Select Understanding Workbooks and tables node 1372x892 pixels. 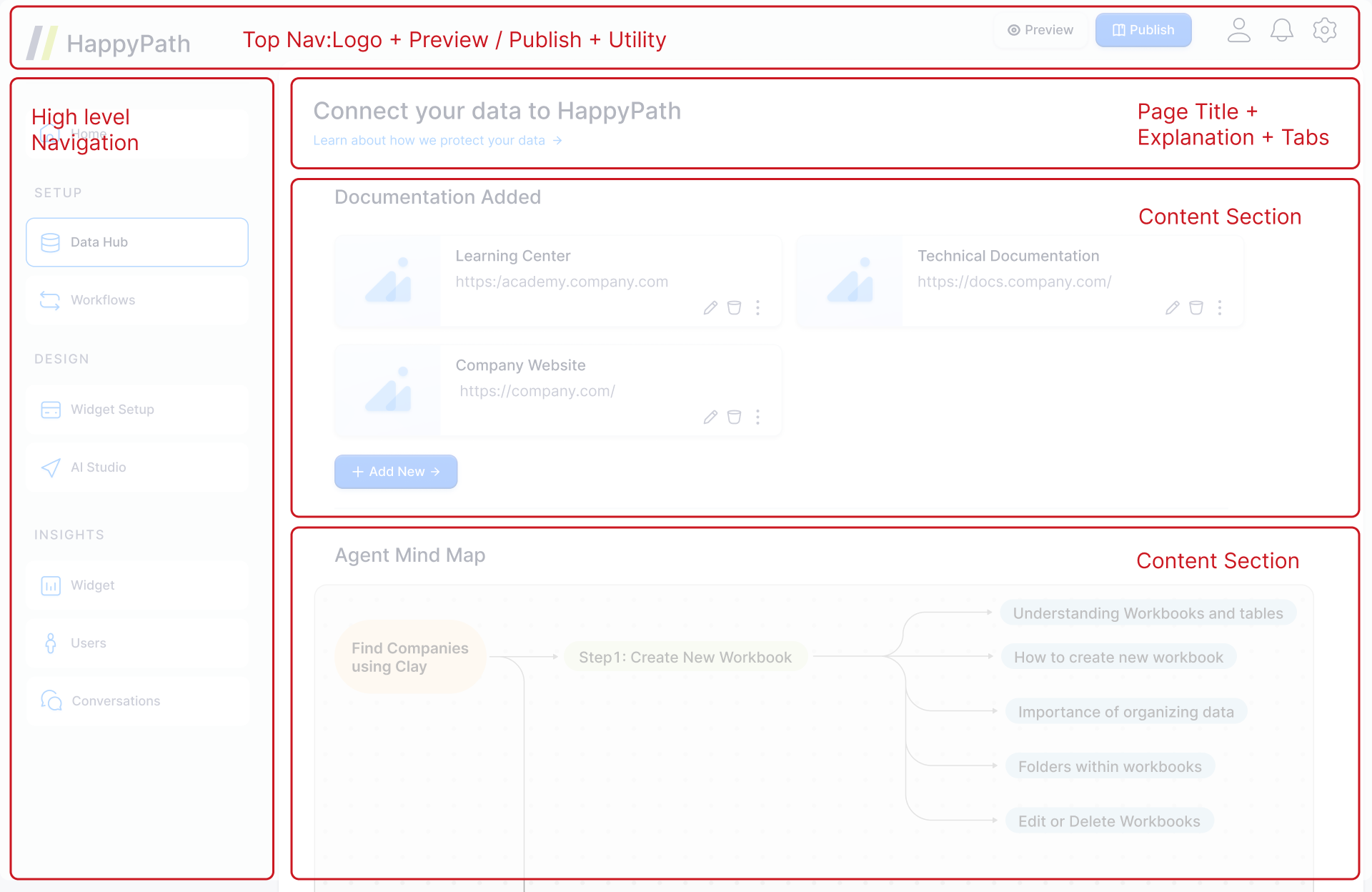pyautogui.click(x=1148, y=613)
